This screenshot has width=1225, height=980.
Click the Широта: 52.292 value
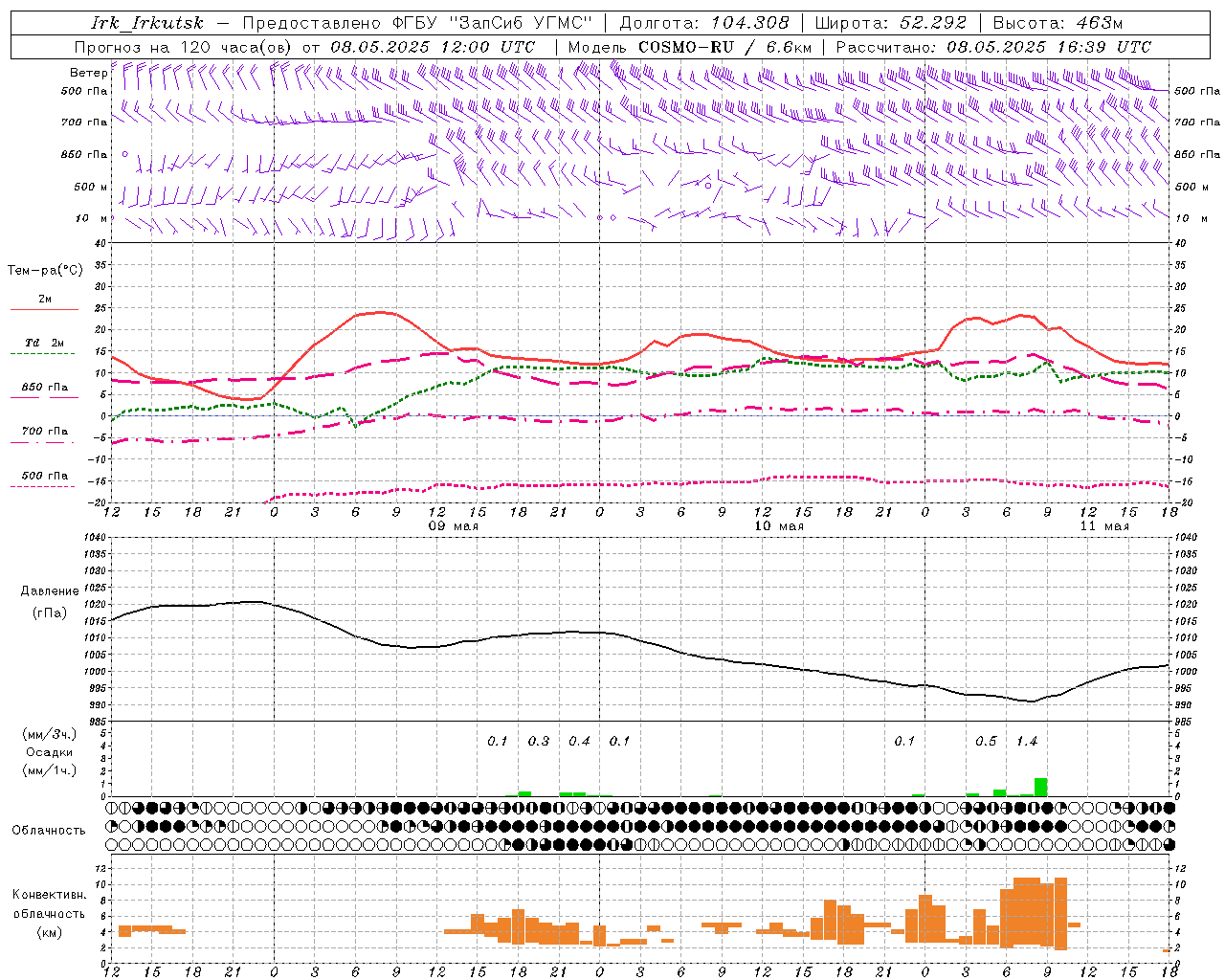(890, 23)
